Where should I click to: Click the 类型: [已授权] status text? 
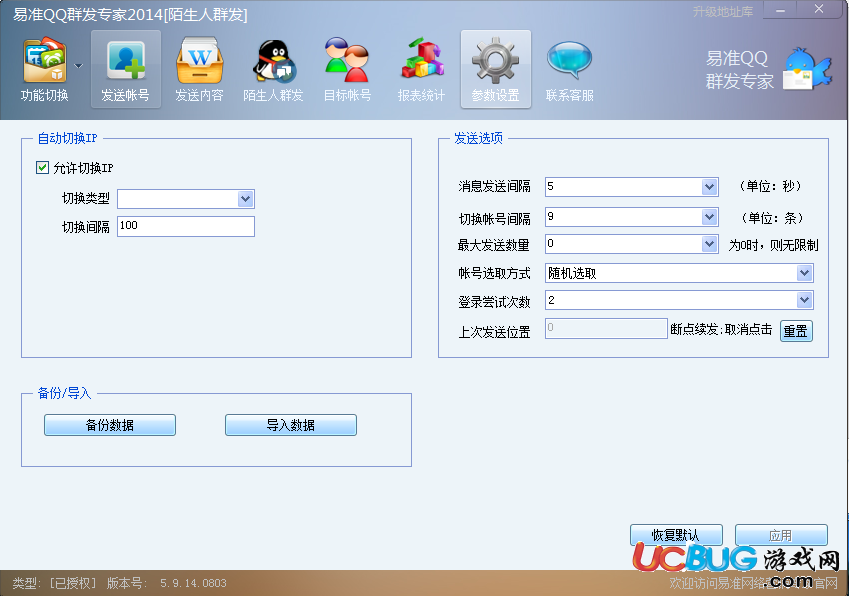point(54,583)
